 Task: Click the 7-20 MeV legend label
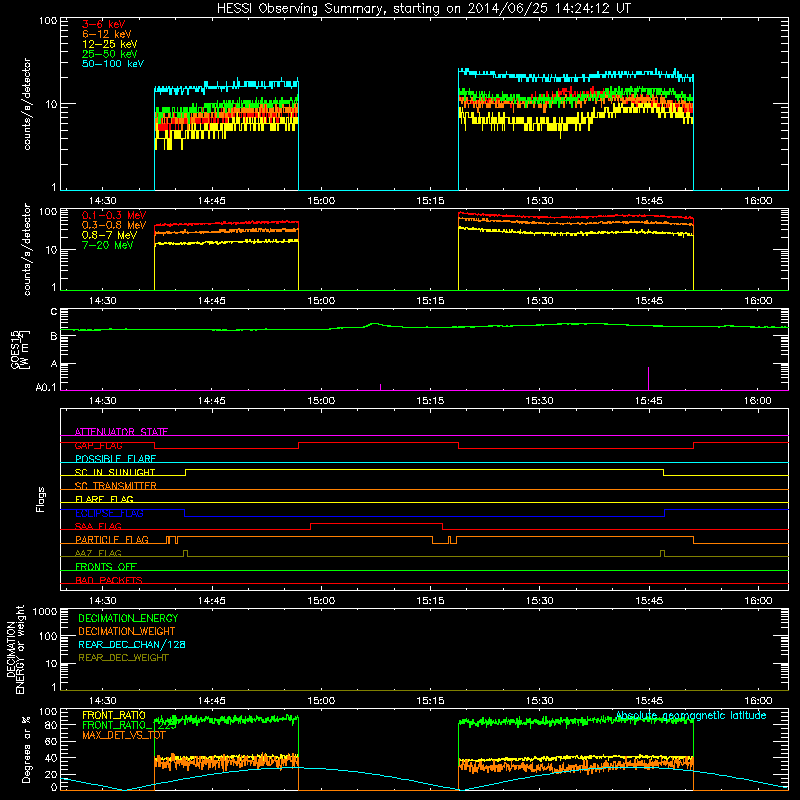tap(108, 245)
